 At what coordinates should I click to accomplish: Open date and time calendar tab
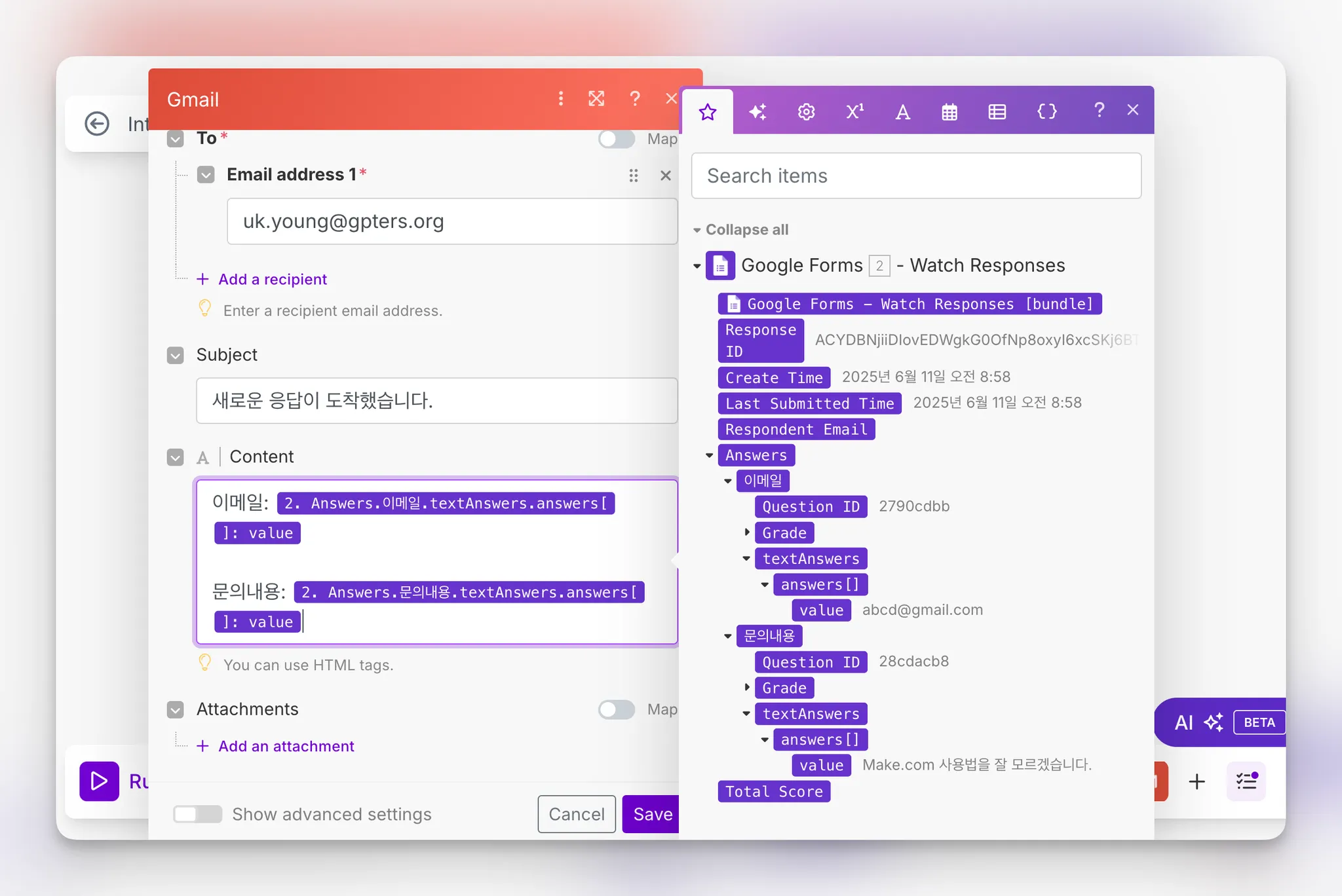coord(949,112)
